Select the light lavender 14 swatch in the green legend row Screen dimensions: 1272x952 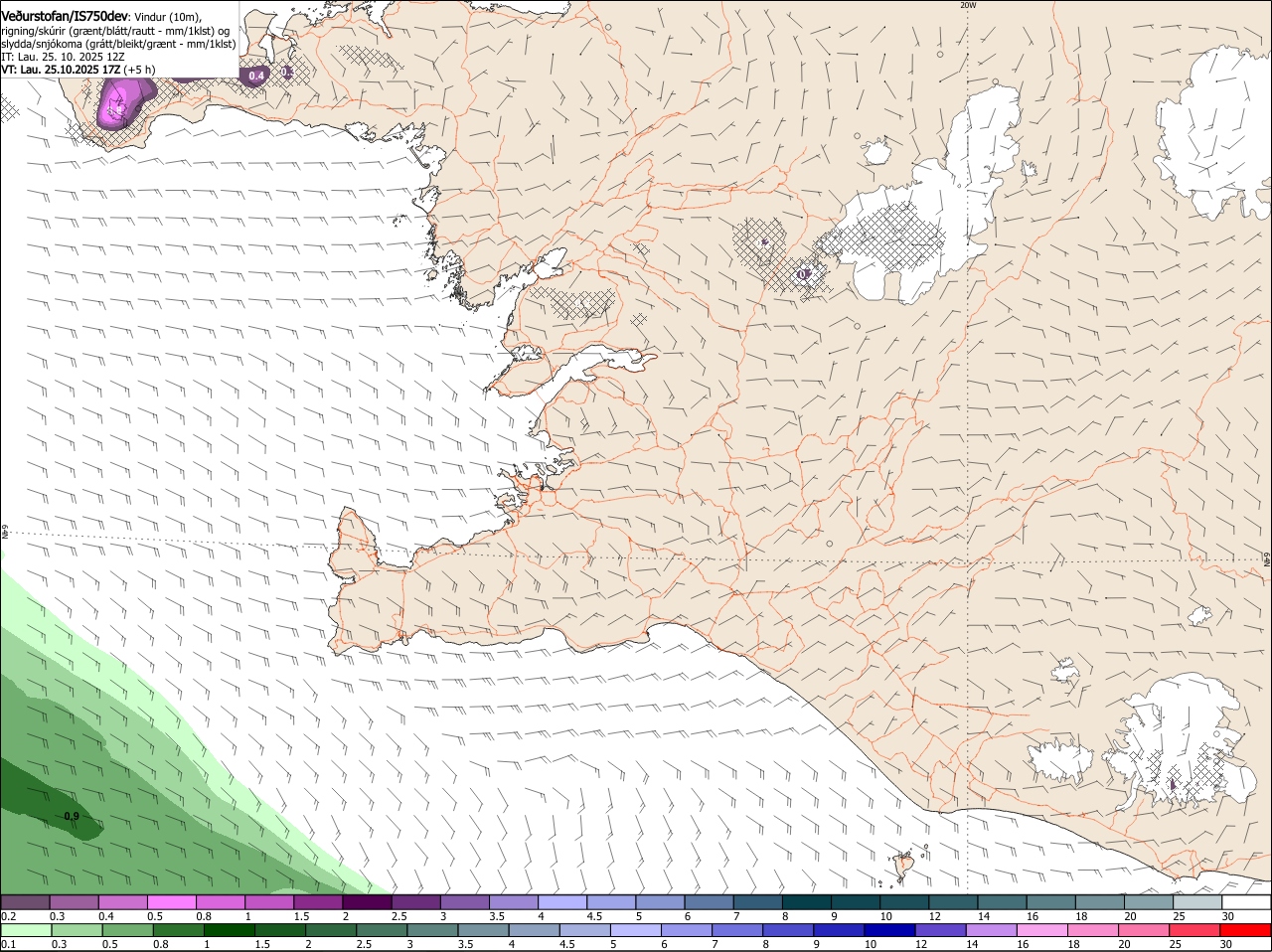(x=992, y=930)
